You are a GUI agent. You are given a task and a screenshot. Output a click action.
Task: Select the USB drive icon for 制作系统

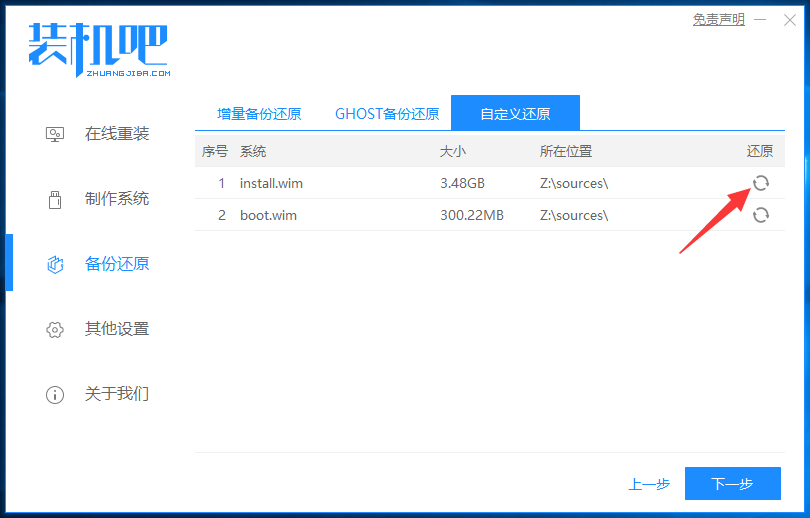pyautogui.click(x=56, y=199)
